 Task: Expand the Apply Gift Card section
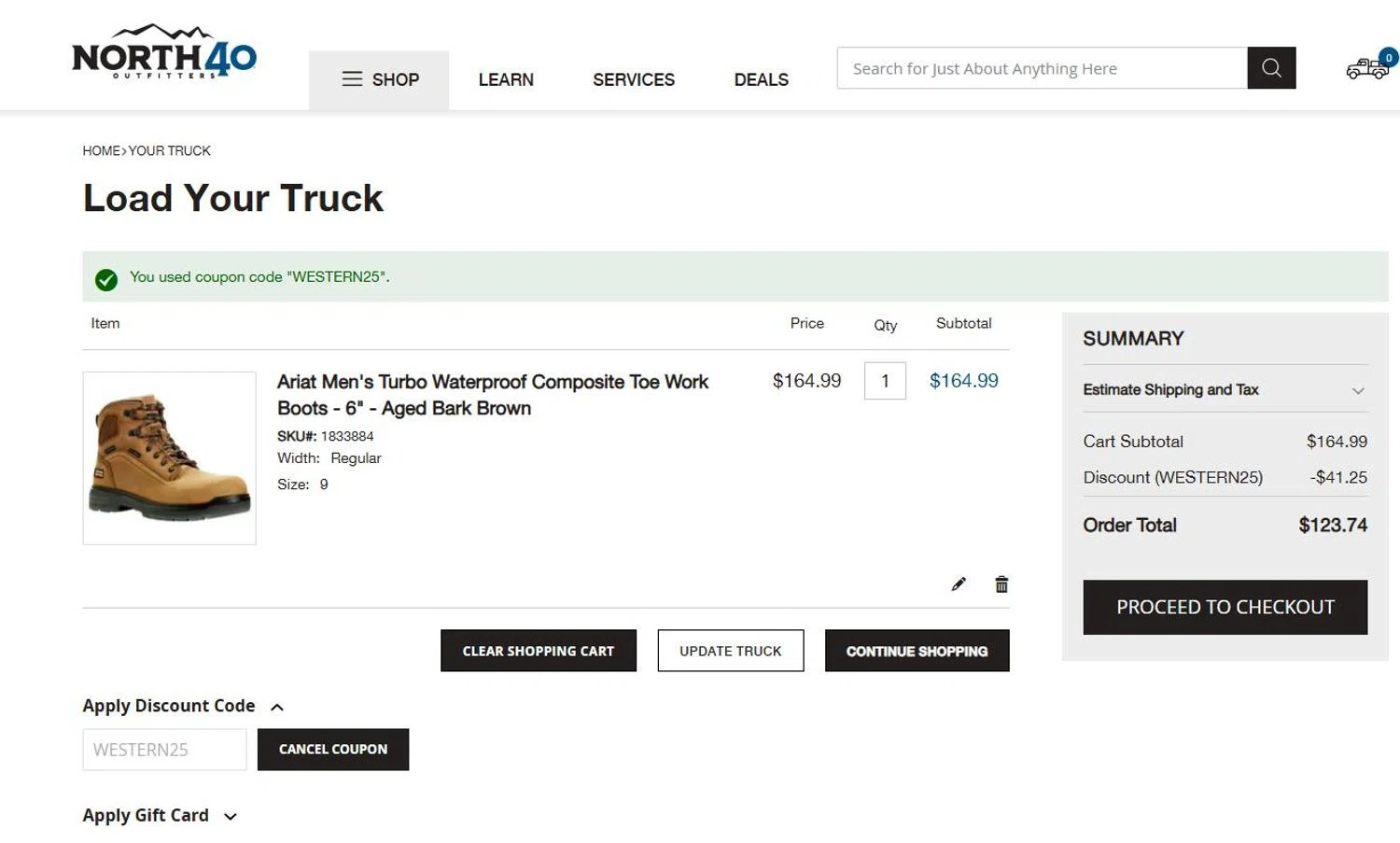[x=160, y=816]
